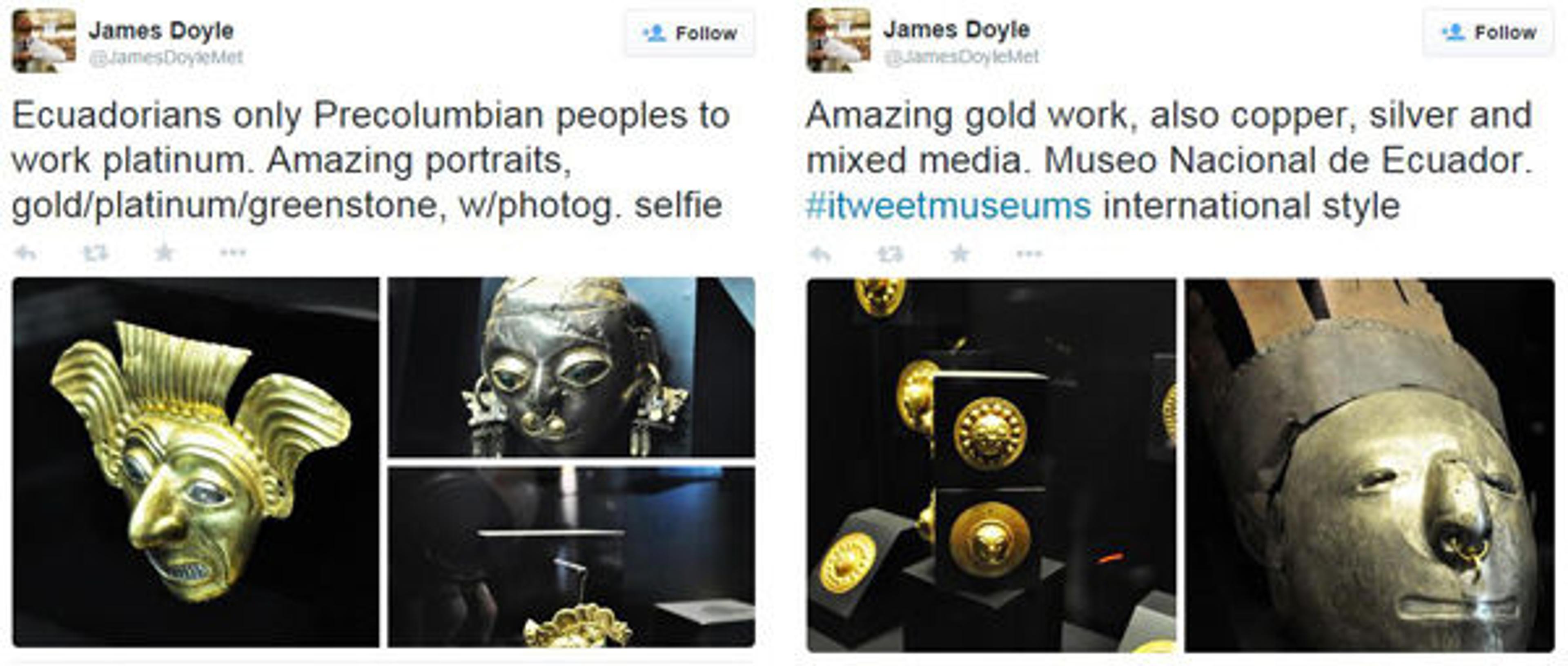Open James Doyle's name in left tweet

click(x=161, y=31)
